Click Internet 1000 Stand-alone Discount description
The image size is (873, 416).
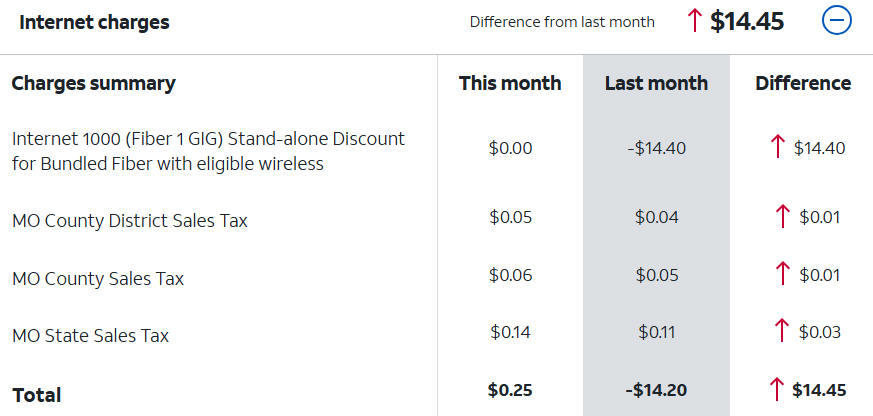208,150
